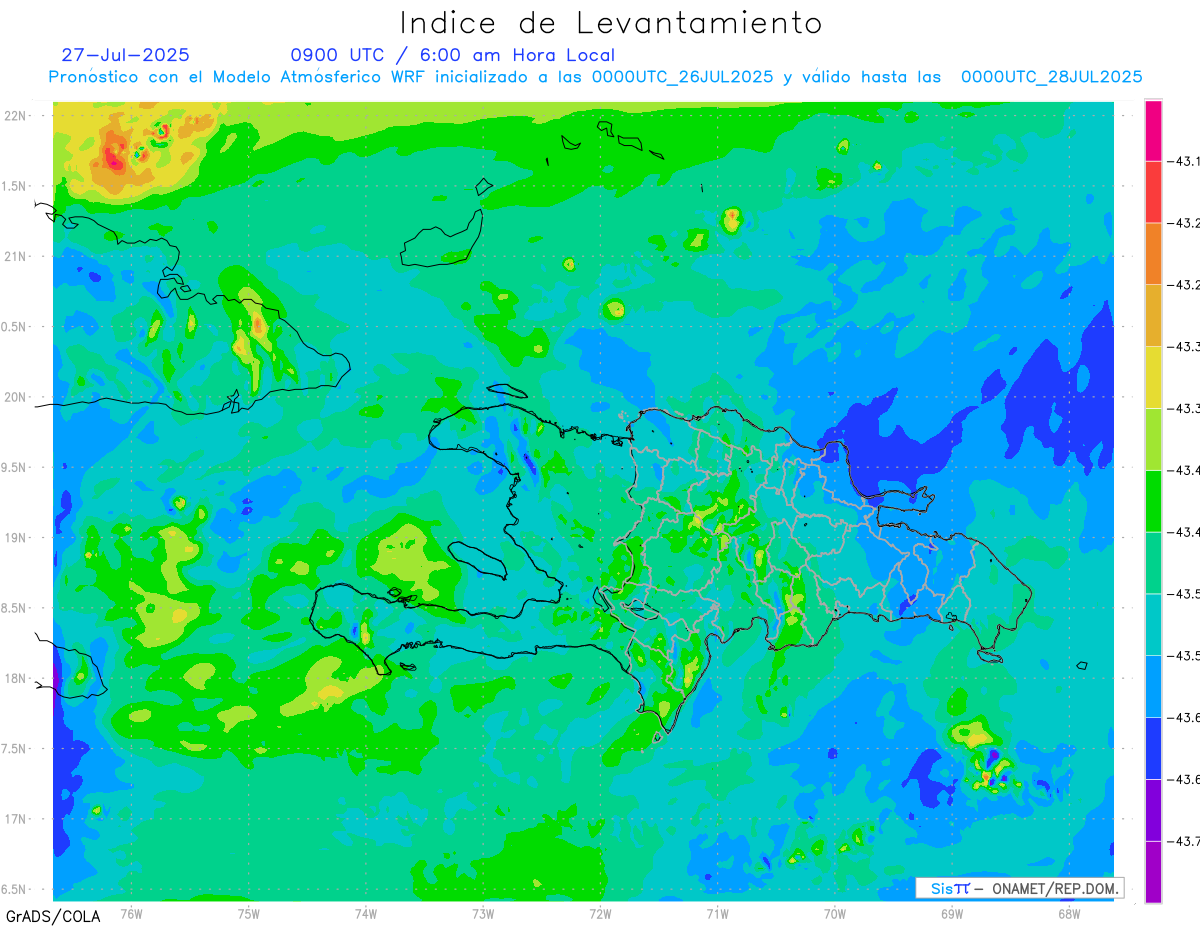This screenshot has height=927, width=1200.
Task: Click the 7.5N latitude label
Action: pos(16,748)
